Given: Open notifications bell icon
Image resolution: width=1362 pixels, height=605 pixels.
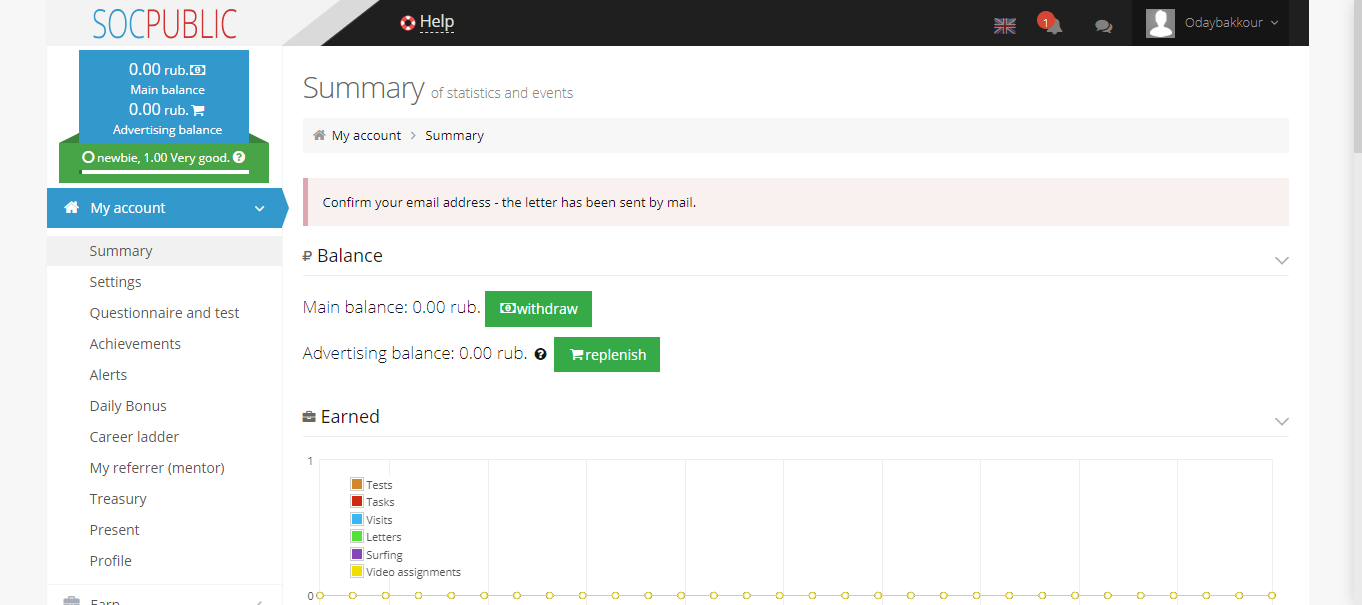Looking at the screenshot, I should pos(1053,26).
